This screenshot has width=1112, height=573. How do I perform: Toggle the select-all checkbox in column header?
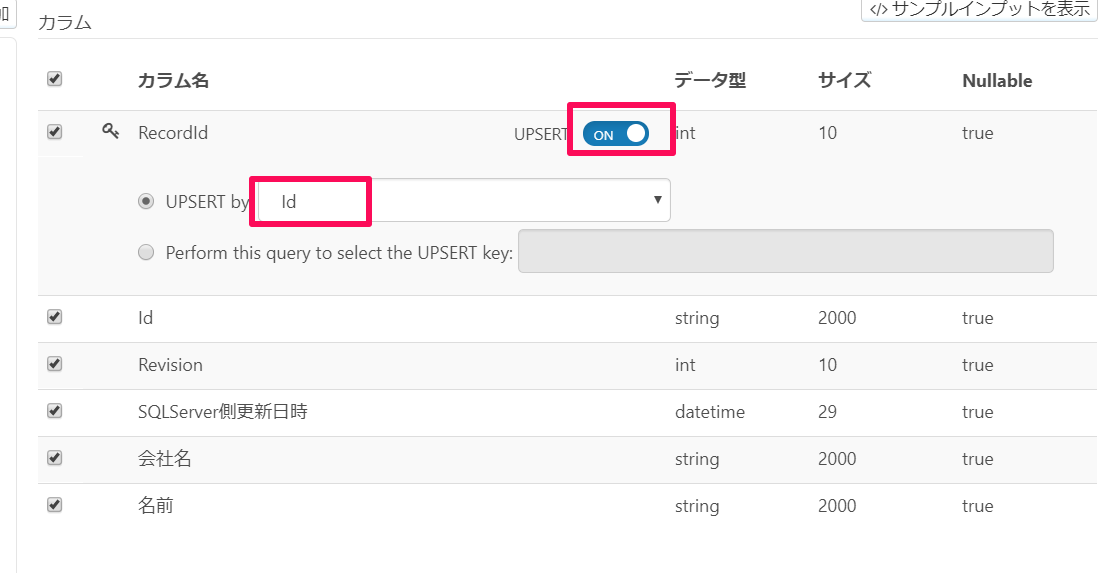point(54,79)
